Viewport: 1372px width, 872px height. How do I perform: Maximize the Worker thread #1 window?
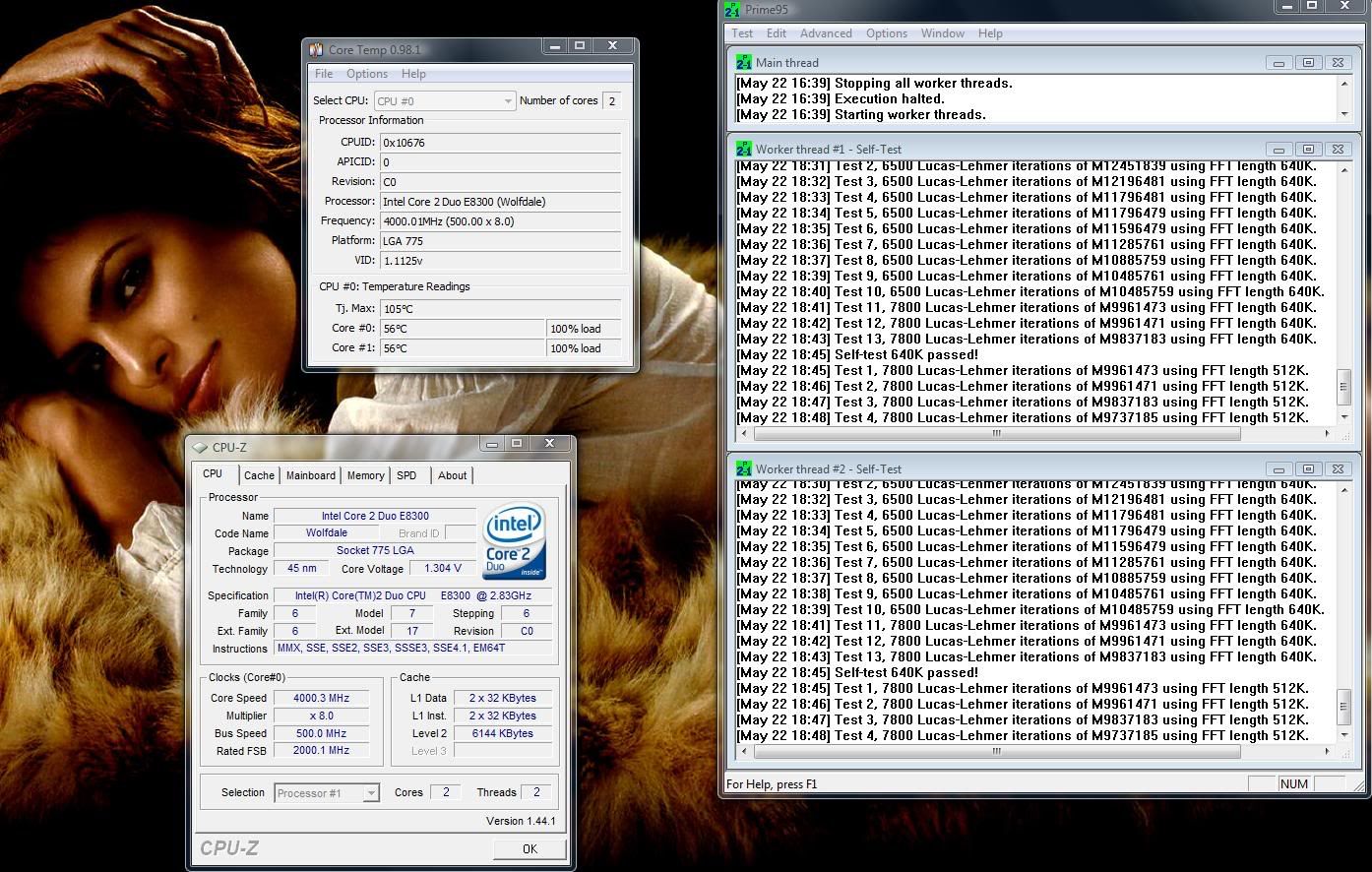point(1308,150)
